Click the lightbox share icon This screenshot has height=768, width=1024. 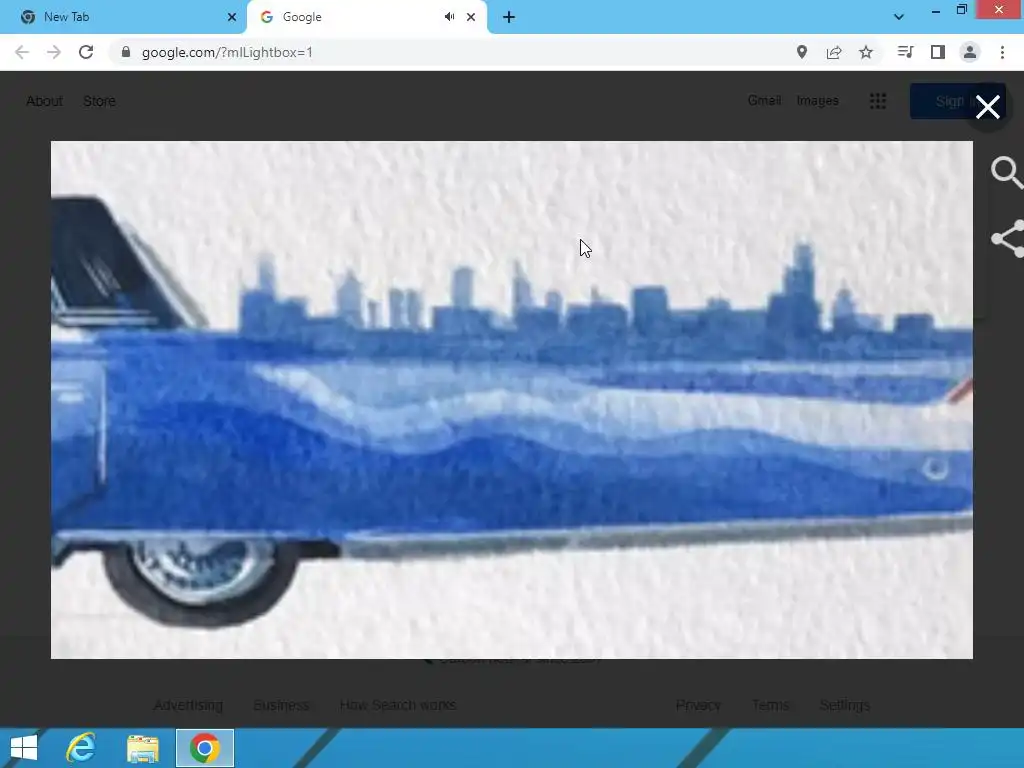[x=1008, y=238]
